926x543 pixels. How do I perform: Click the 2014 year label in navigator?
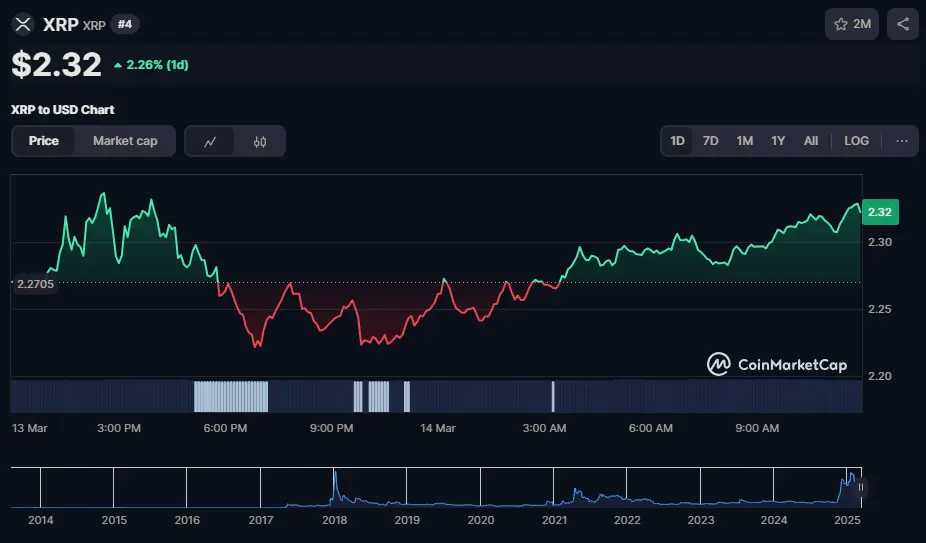(41, 520)
